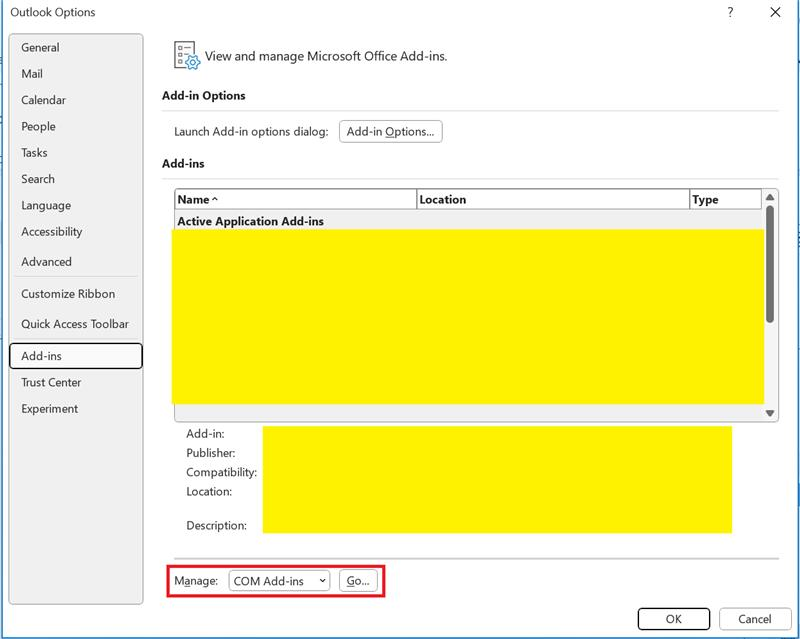Open the General options category
This screenshot has width=800, height=639.
(76, 47)
